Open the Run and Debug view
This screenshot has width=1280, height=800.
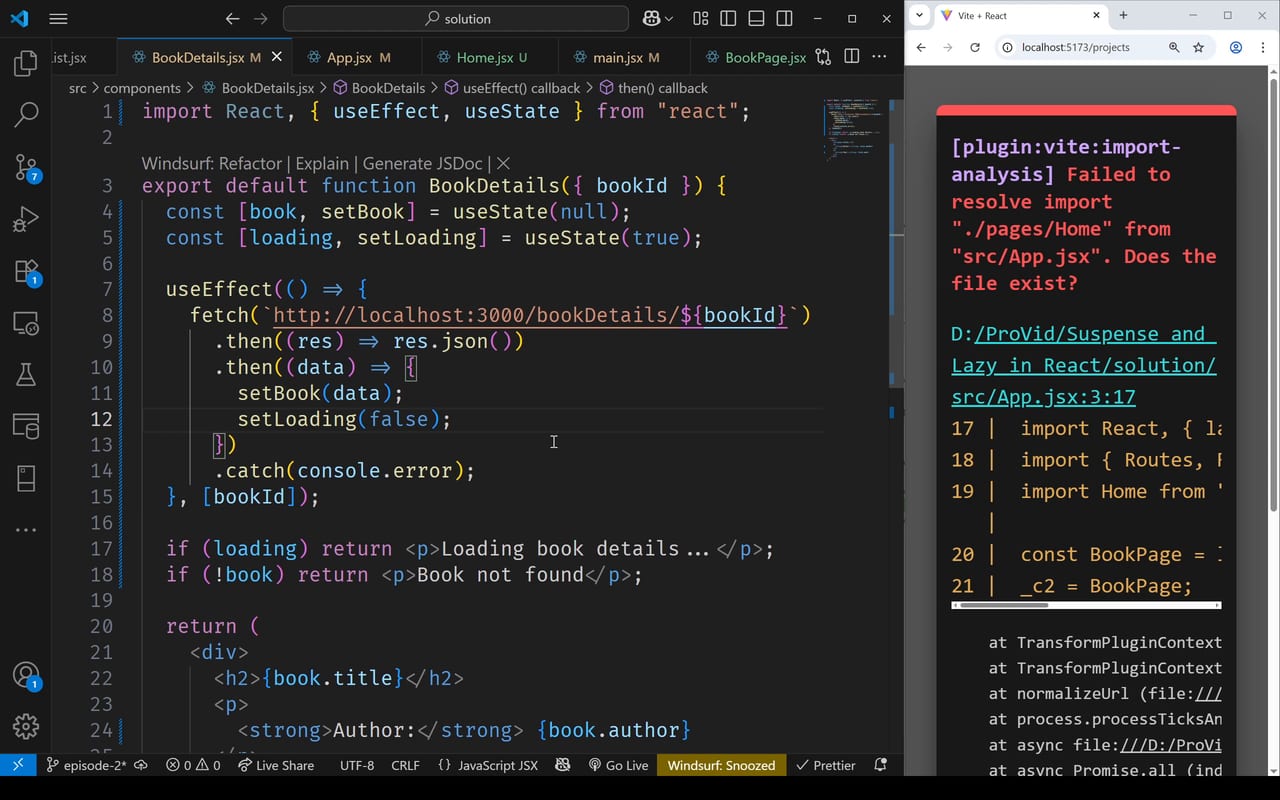pyautogui.click(x=26, y=219)
